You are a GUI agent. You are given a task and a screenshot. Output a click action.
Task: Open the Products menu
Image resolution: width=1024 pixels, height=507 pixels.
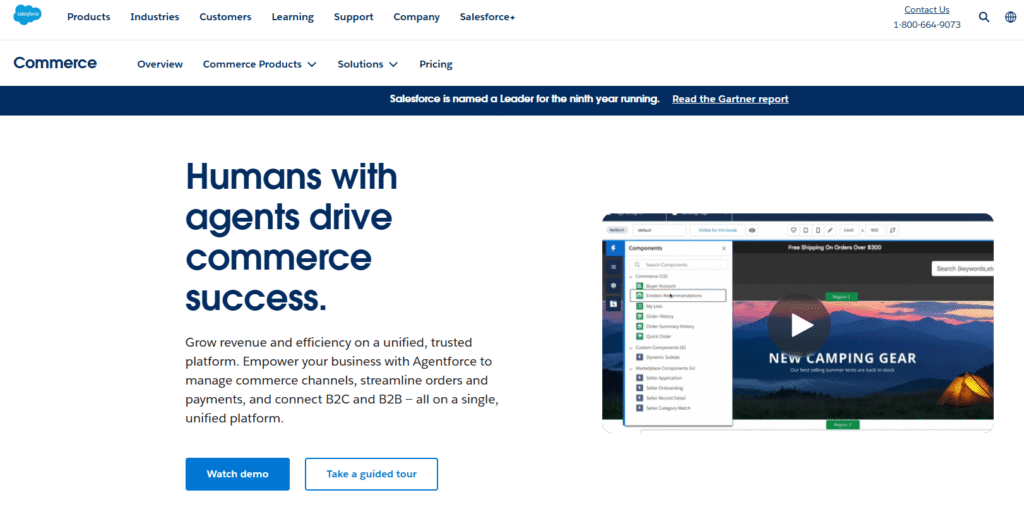89,17
